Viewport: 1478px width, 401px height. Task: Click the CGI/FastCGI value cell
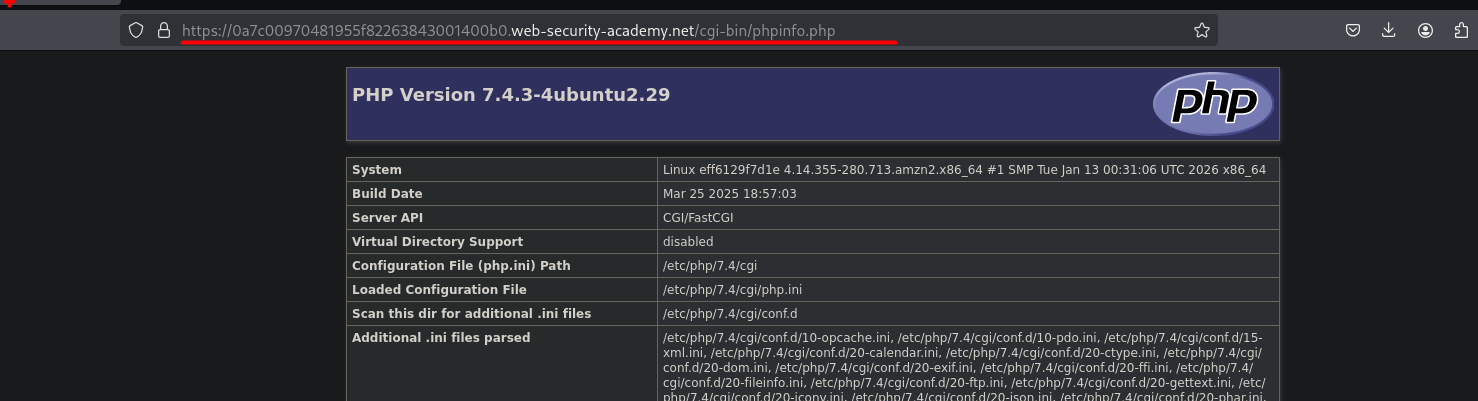click(x=698, y=218)
